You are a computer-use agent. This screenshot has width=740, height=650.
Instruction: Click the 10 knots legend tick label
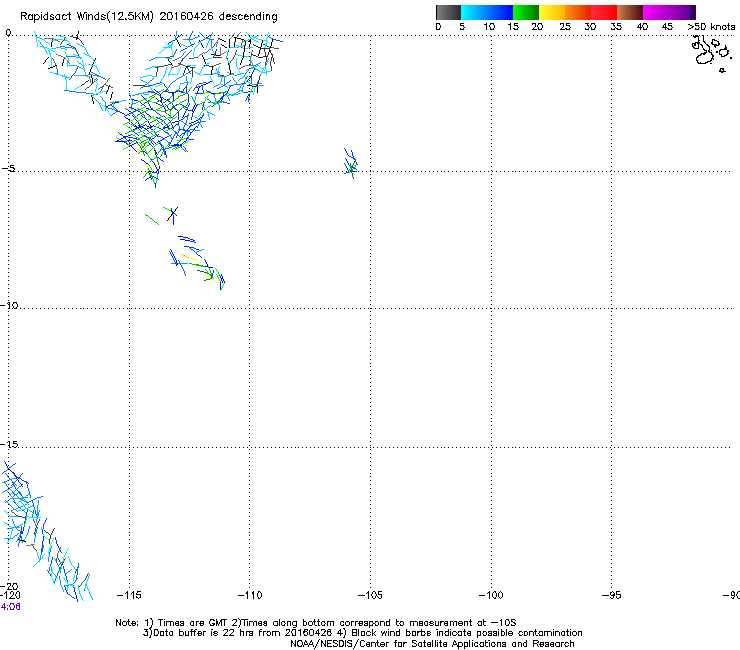[489, 27]
